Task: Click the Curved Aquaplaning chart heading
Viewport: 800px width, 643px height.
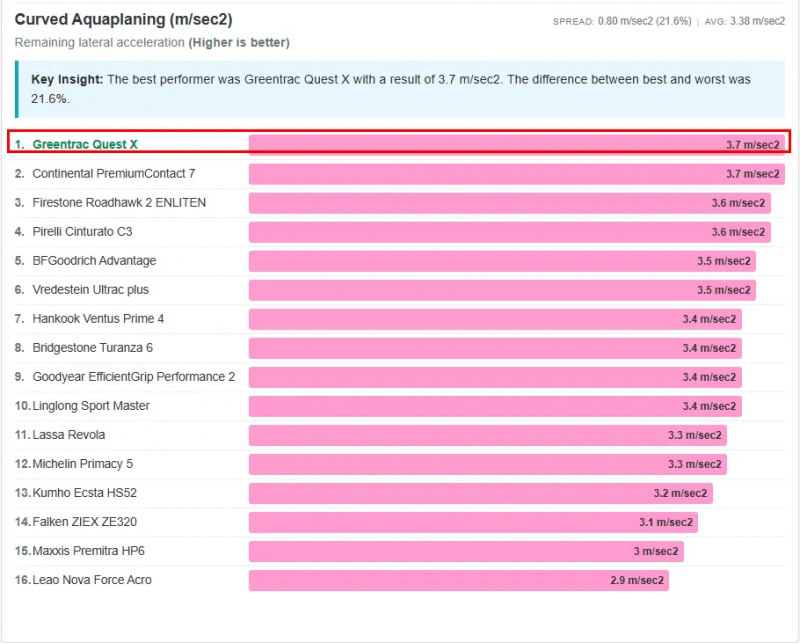Action: (125, 20)
